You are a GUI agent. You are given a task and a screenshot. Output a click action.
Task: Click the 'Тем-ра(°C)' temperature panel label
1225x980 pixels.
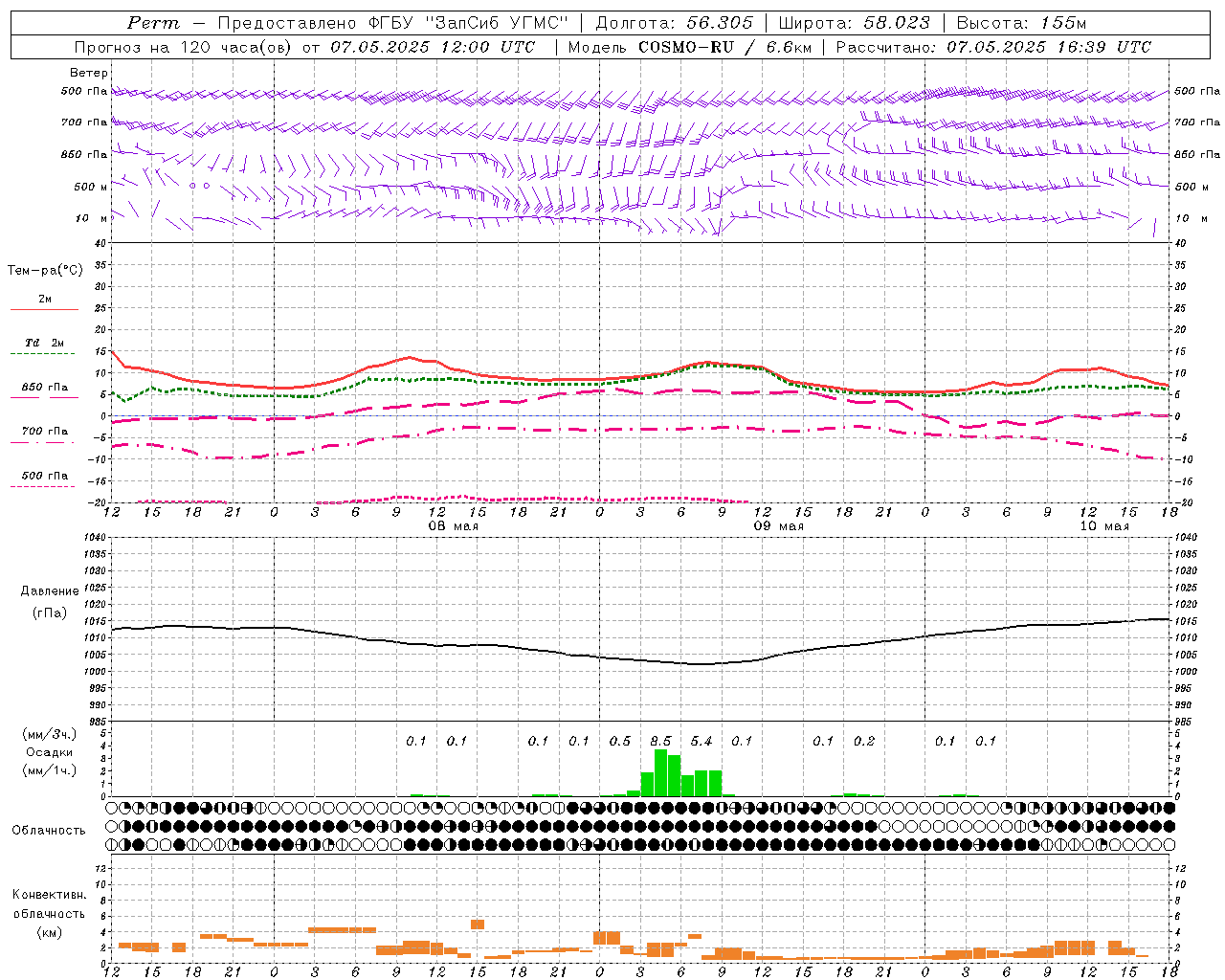pyautogui.click(x=45, y=271)
